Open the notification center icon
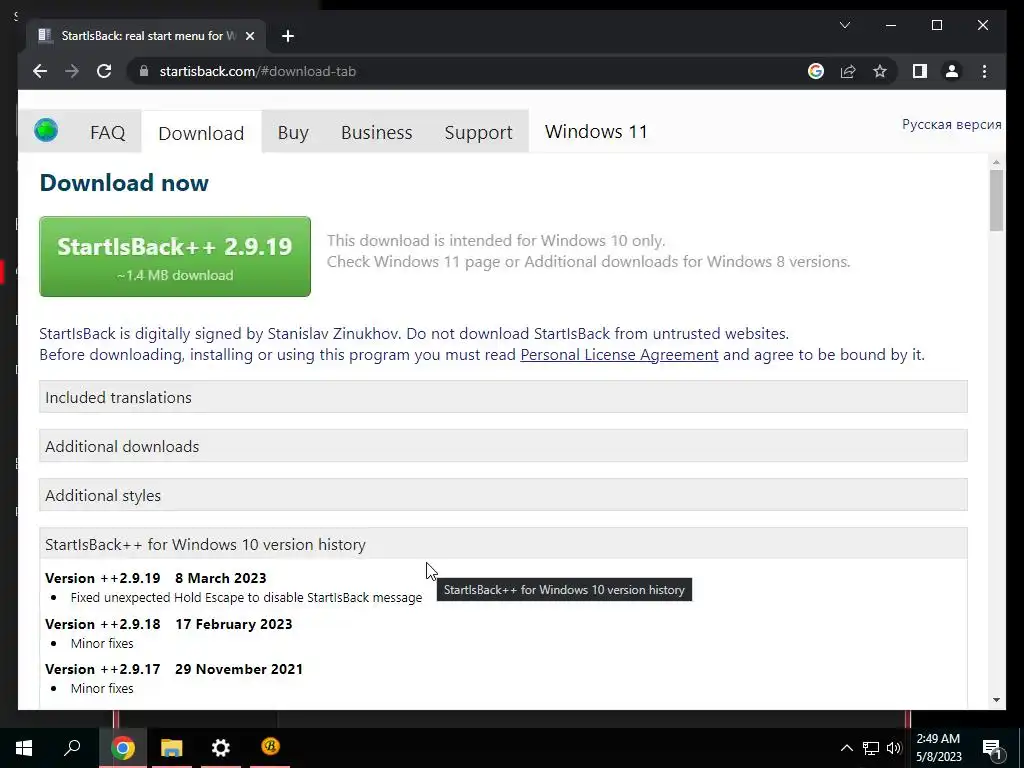The width and height of the screenshot is (1024, 768). point(992,749)
